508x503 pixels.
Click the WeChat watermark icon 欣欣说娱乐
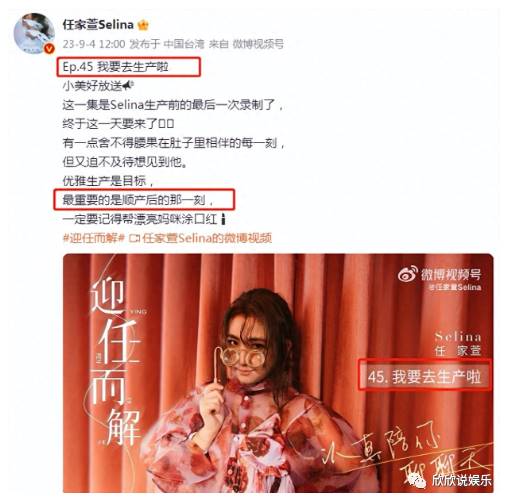click(416, 481)
